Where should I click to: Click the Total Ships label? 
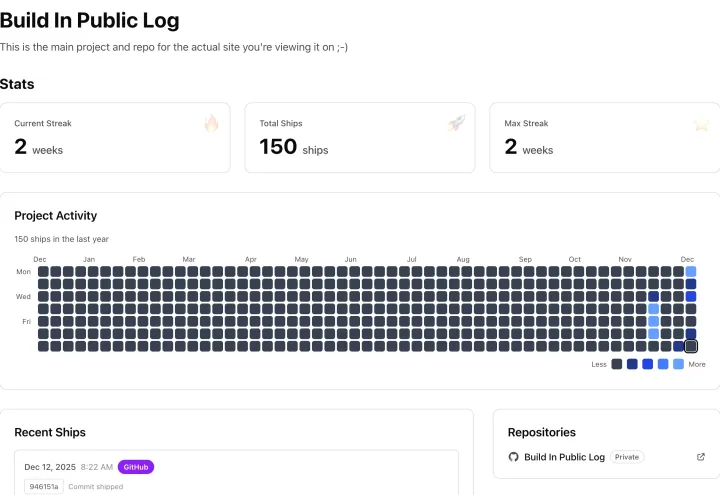281,123
